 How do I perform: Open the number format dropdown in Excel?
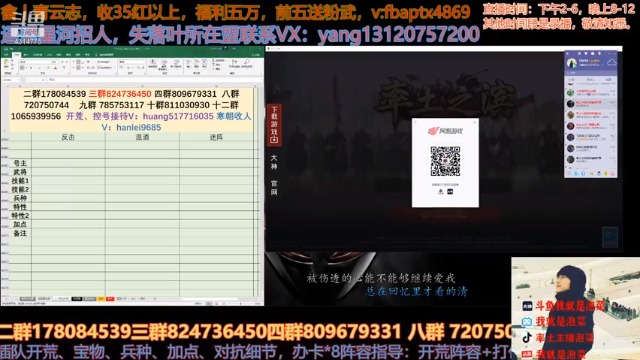tap(144, 62)
